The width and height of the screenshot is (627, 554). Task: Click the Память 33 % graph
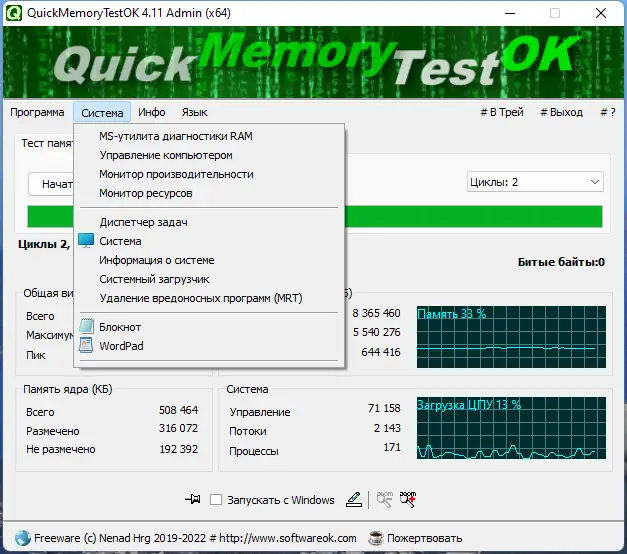pyautogui.click(x=511, y=337)
